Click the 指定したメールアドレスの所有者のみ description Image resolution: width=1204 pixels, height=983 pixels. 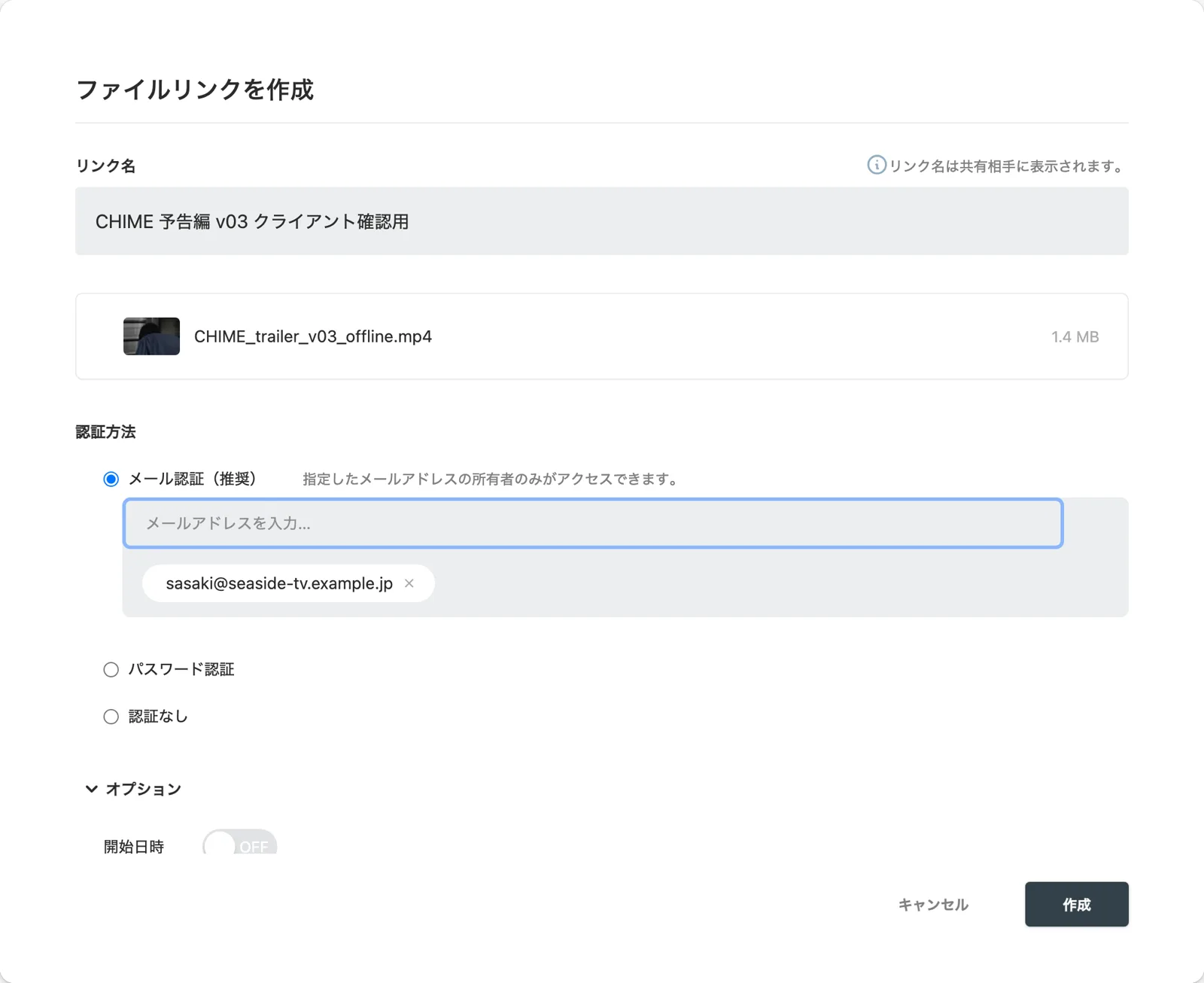491,479
